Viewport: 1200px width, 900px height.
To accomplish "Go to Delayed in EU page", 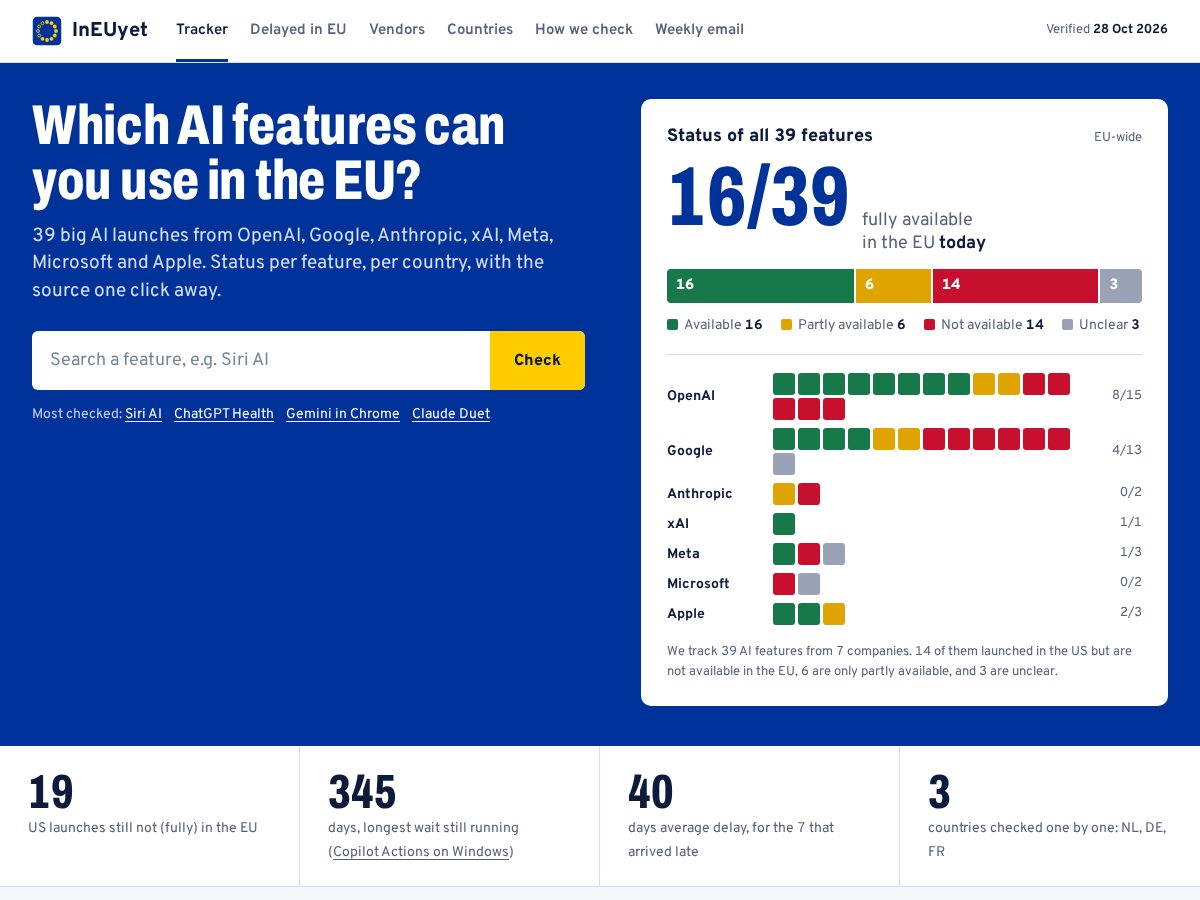I will coord(298,29).
